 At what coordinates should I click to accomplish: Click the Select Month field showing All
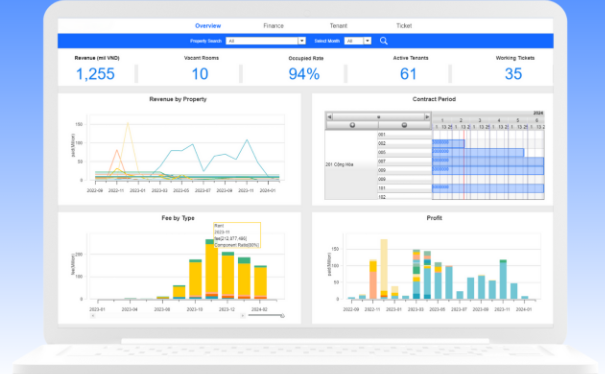(x=354, y=41)
